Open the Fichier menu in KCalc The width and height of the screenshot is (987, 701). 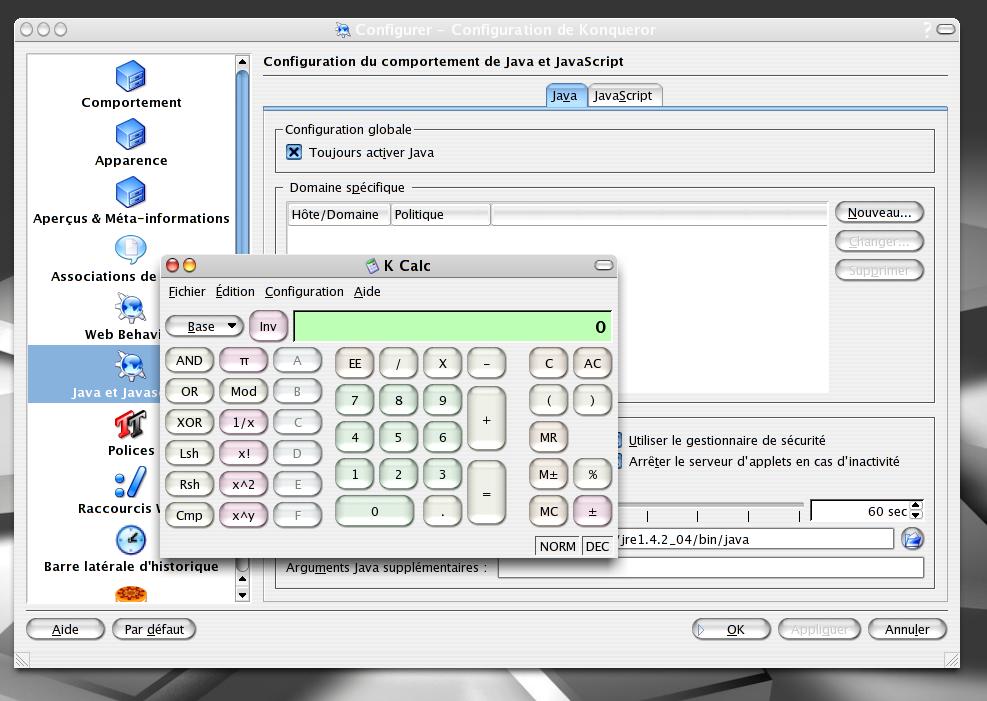tap(187, 291)
